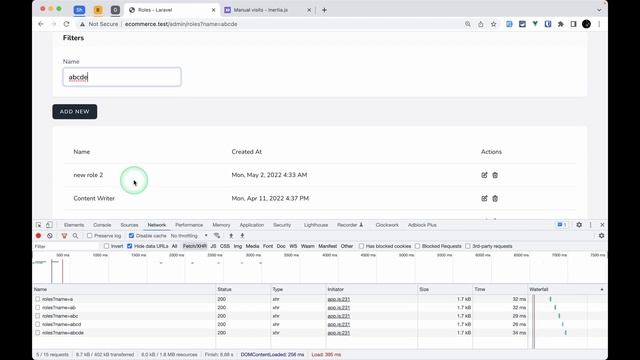The width and height of the screenshot is (640, 360).
Task: Click the zoom magnifier in address bar
Action: [x=468, y=24]
